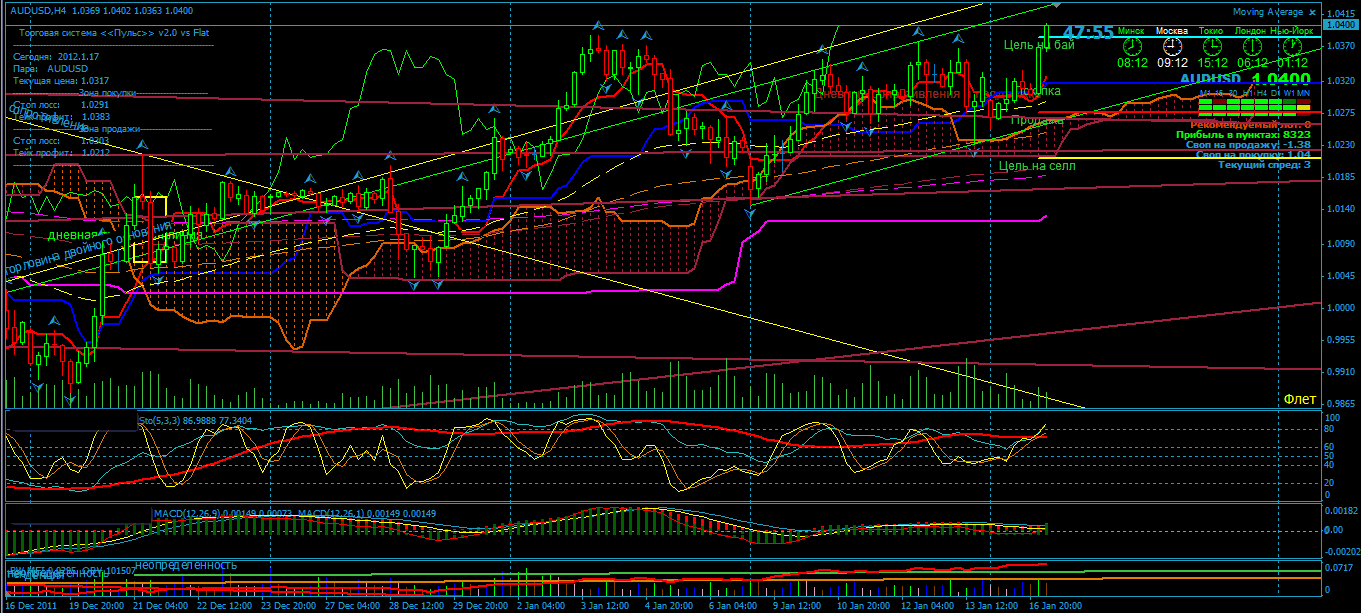Click the 47:55 candle countdown timer
Viewport: 1363px width, 613px height.
pyautogui.click(x=1088, y=32)
